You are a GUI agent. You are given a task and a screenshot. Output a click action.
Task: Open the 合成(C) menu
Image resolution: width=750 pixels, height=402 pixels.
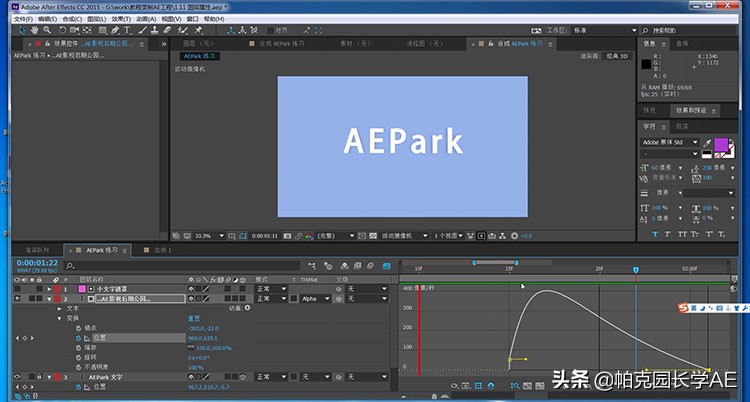72,19
